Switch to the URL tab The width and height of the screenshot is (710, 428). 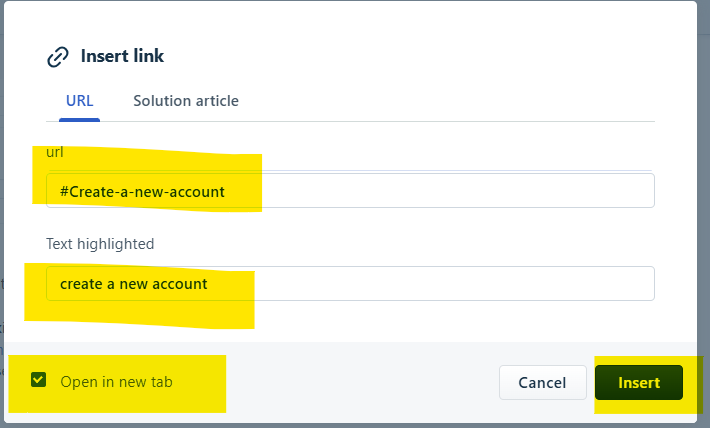[79, 101]
